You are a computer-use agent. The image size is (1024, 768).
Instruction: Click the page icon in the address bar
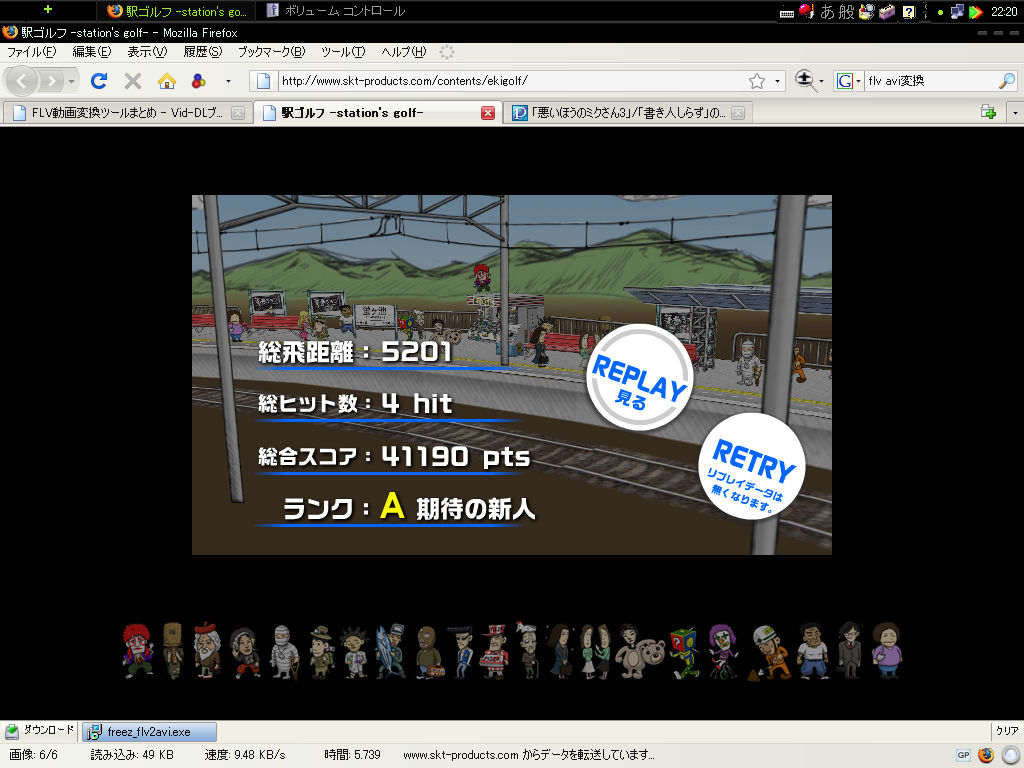(263, 81)
